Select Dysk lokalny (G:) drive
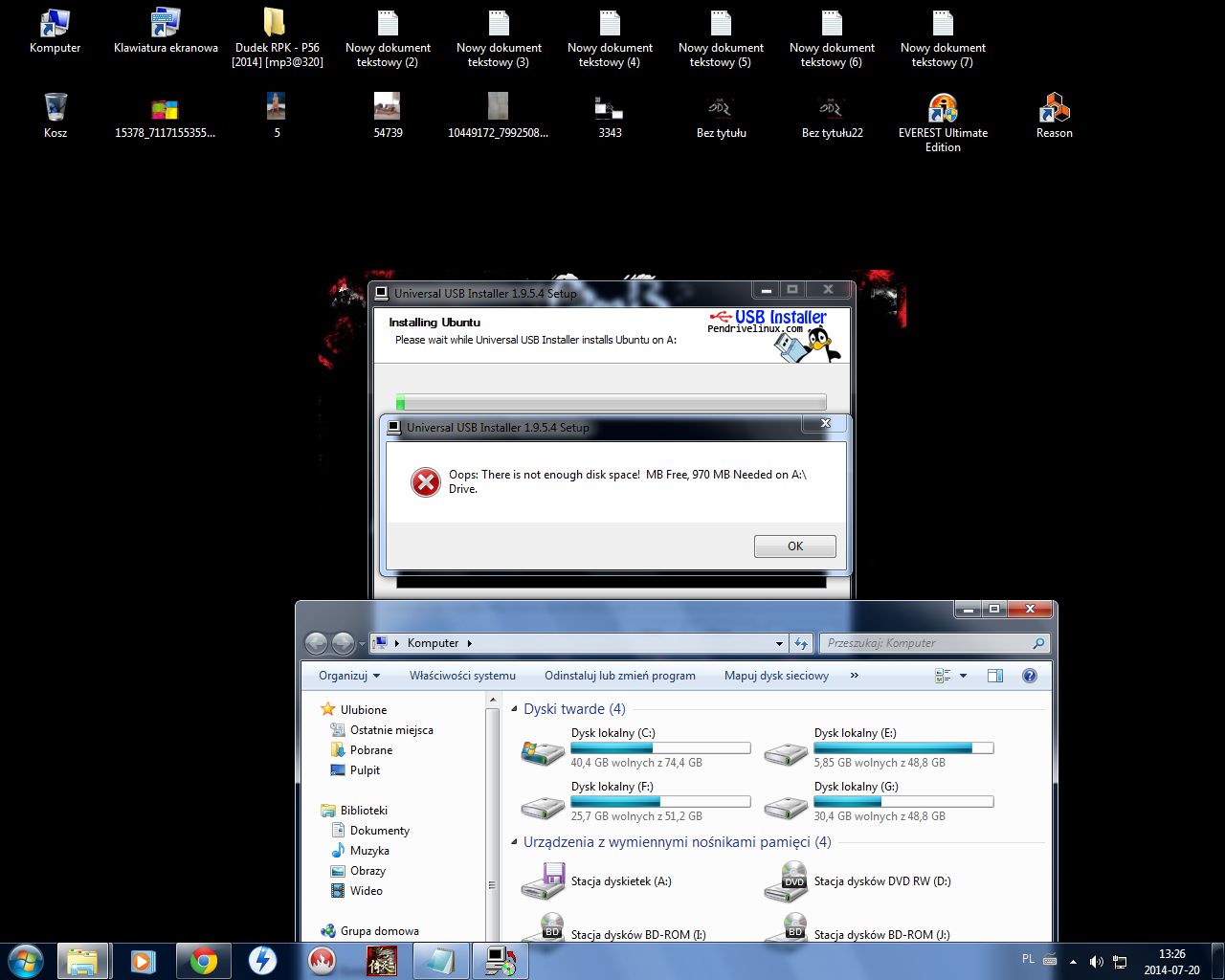 (x=879, y=802)
